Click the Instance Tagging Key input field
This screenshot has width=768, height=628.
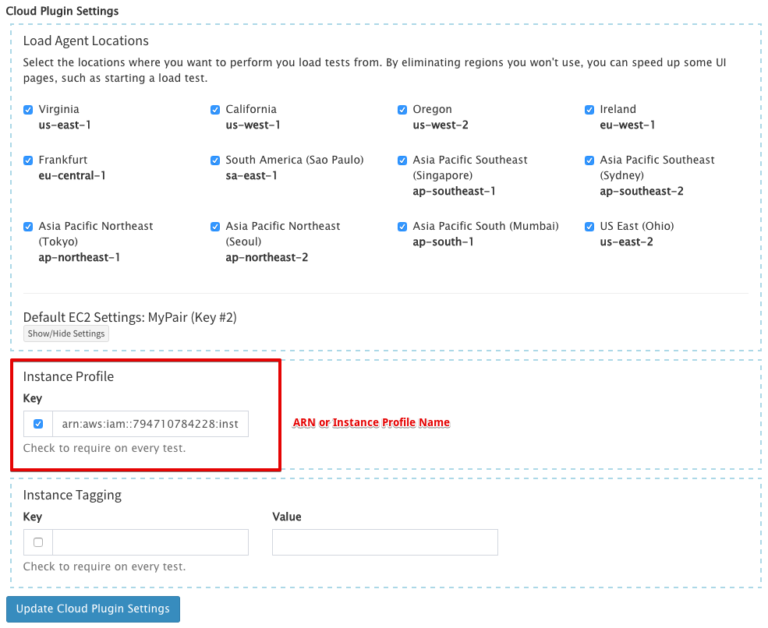(150, 542)
